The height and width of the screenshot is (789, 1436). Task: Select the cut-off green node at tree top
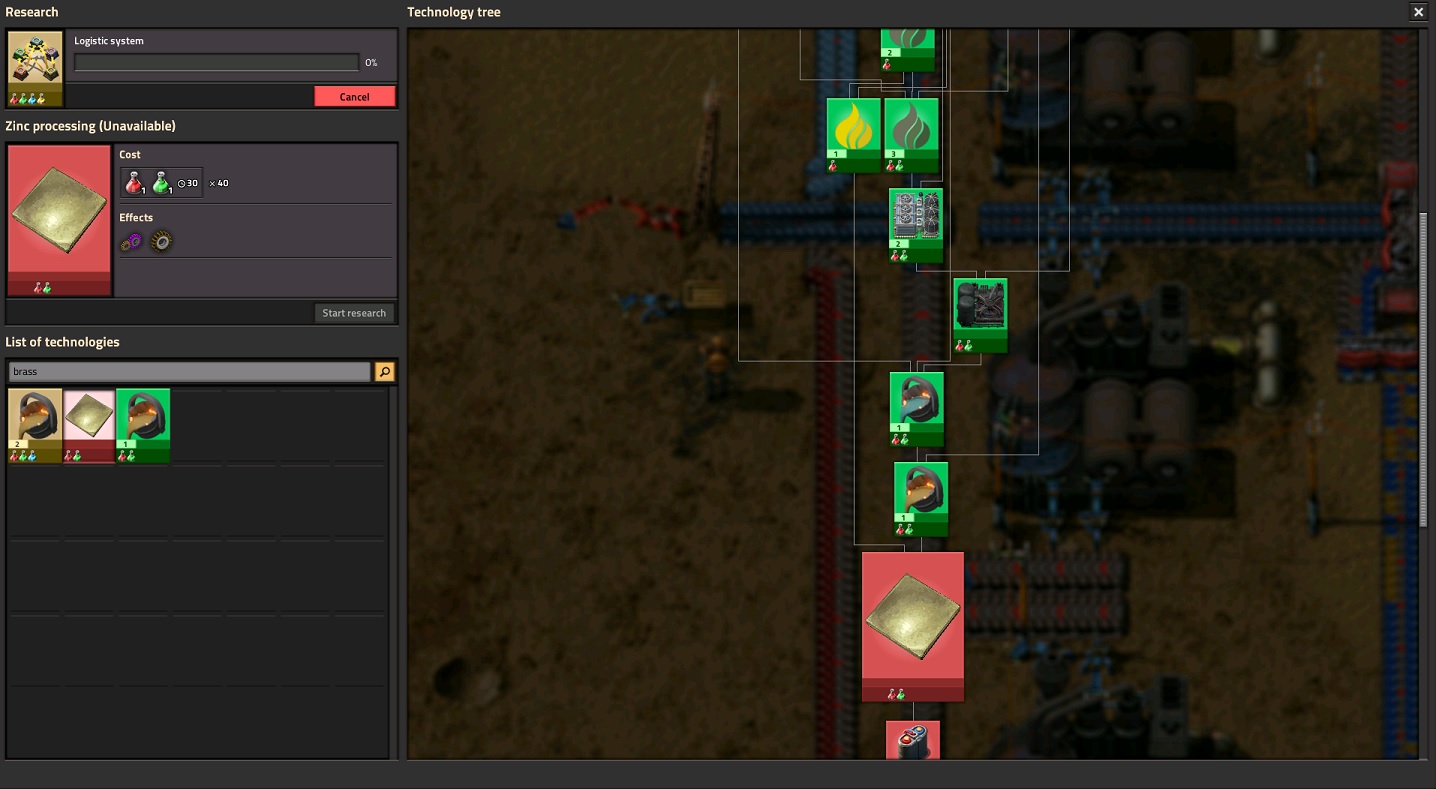pos(908,50)
